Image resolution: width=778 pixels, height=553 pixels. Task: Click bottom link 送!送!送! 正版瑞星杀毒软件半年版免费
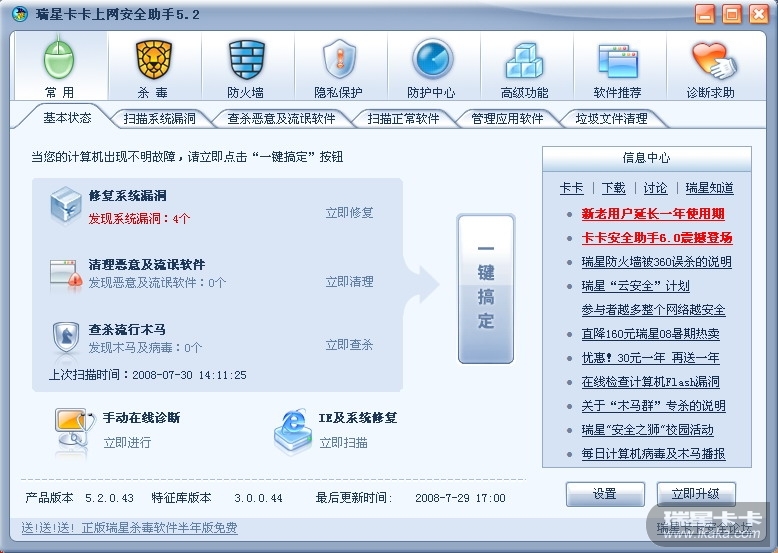point(130,528)
